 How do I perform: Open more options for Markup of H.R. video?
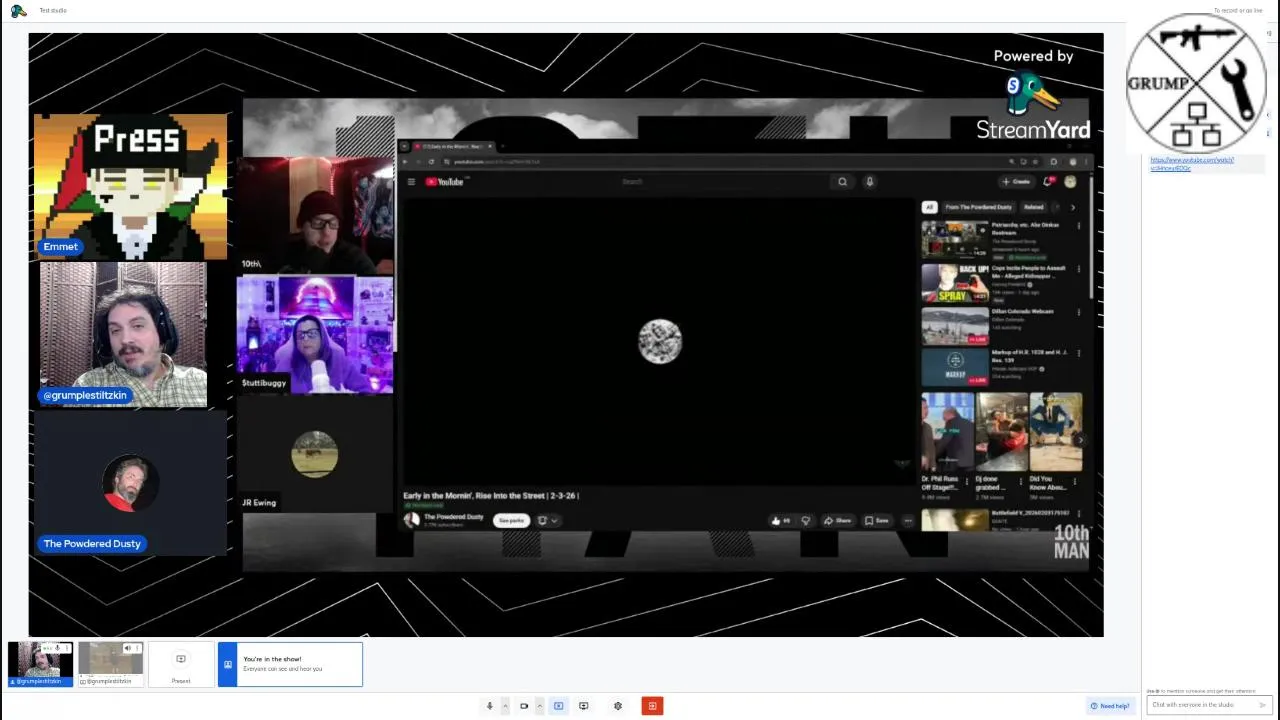point(1078,354)
